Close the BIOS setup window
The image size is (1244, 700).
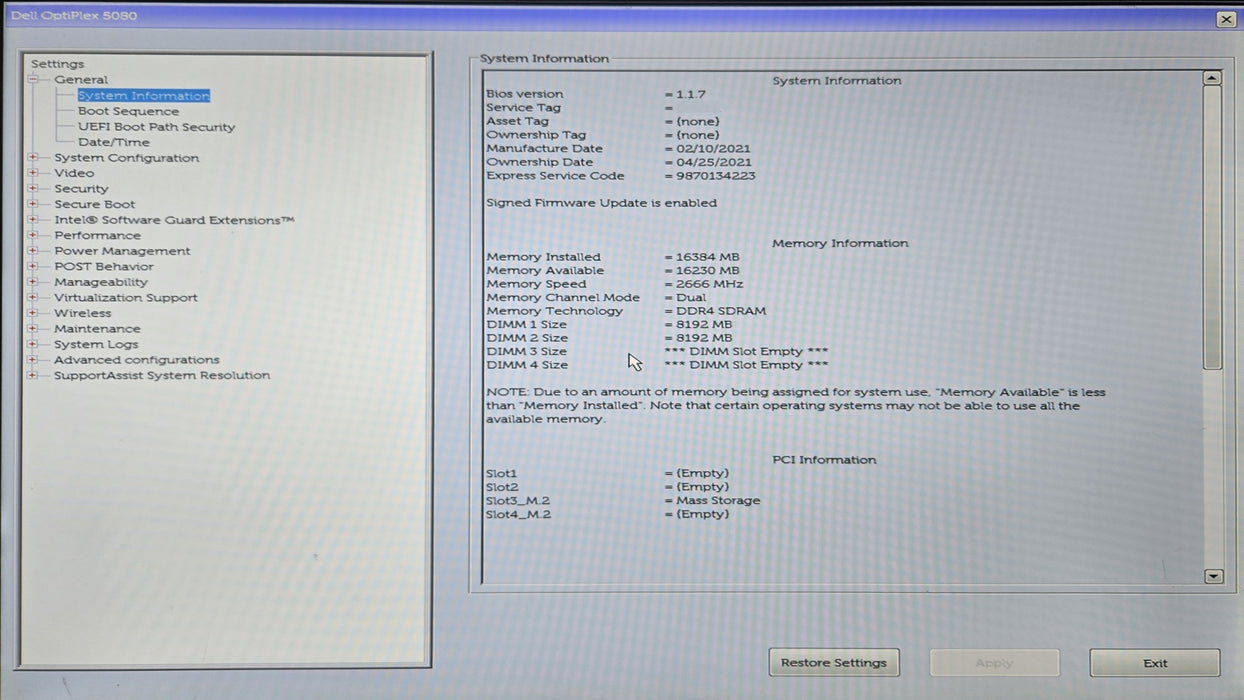click(1226, 19)
